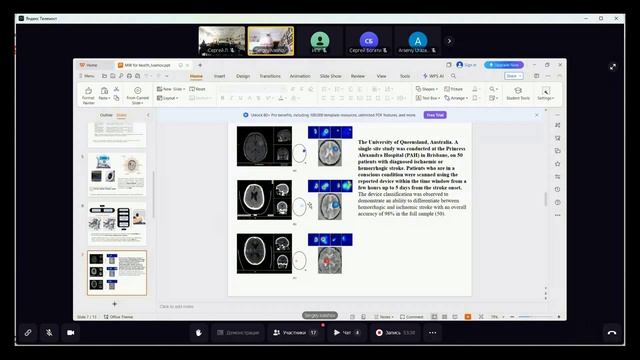Open the Чат panel
This screenshot has height=360, width=640.
tap(347, 333)
